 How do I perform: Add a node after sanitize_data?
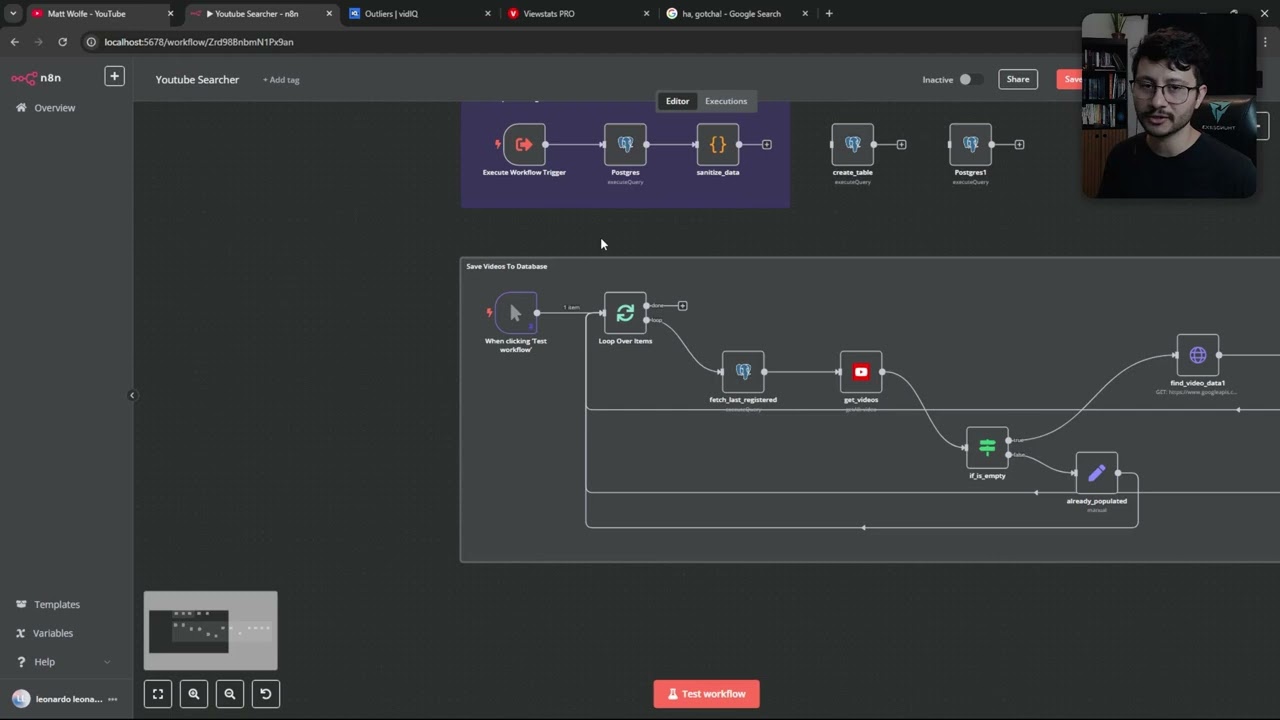click(x=767, y=144)
